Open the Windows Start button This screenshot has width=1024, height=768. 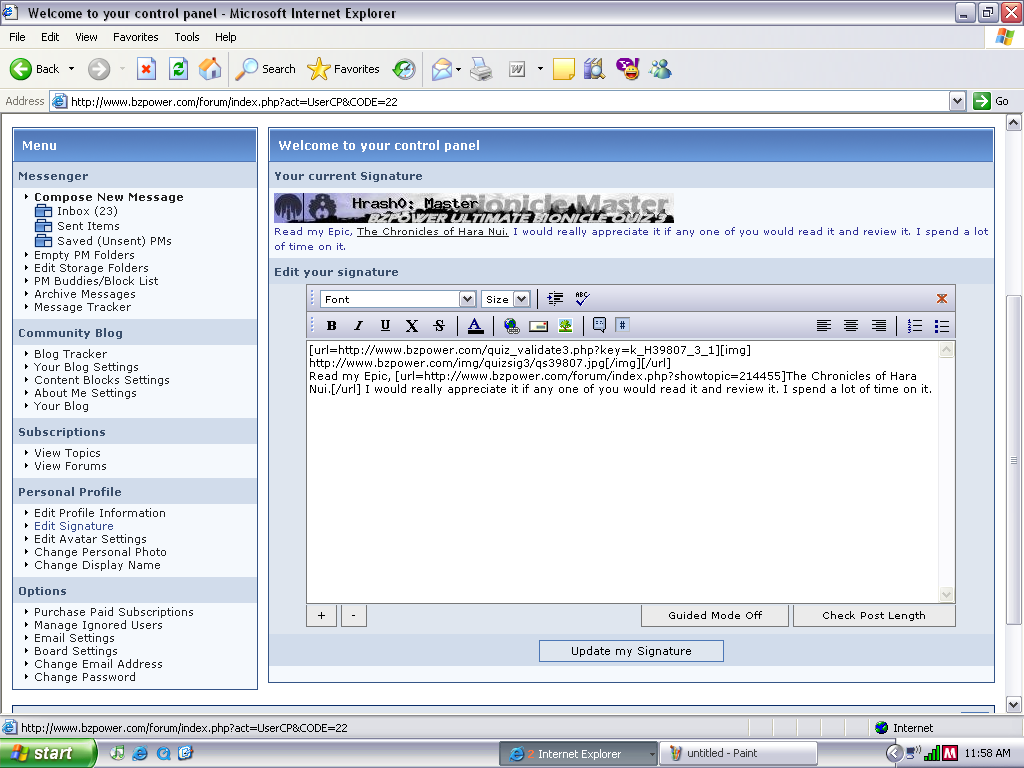click(47, 754)
